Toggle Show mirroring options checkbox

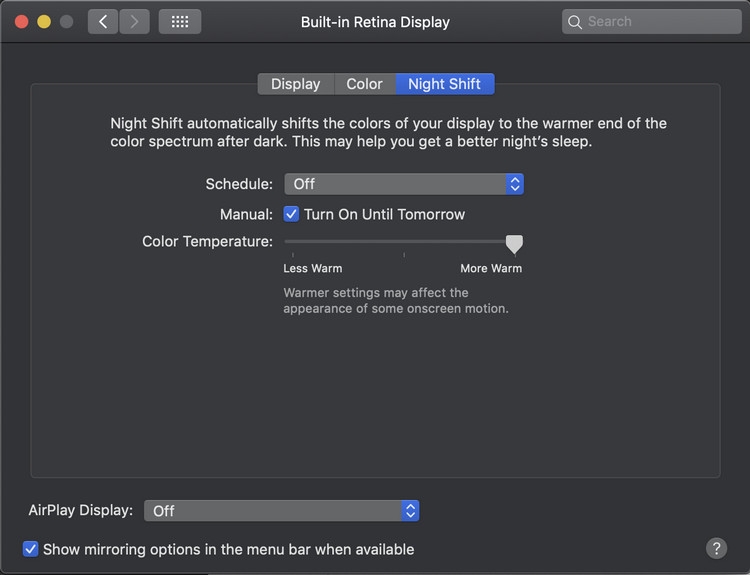click(31, 549)
